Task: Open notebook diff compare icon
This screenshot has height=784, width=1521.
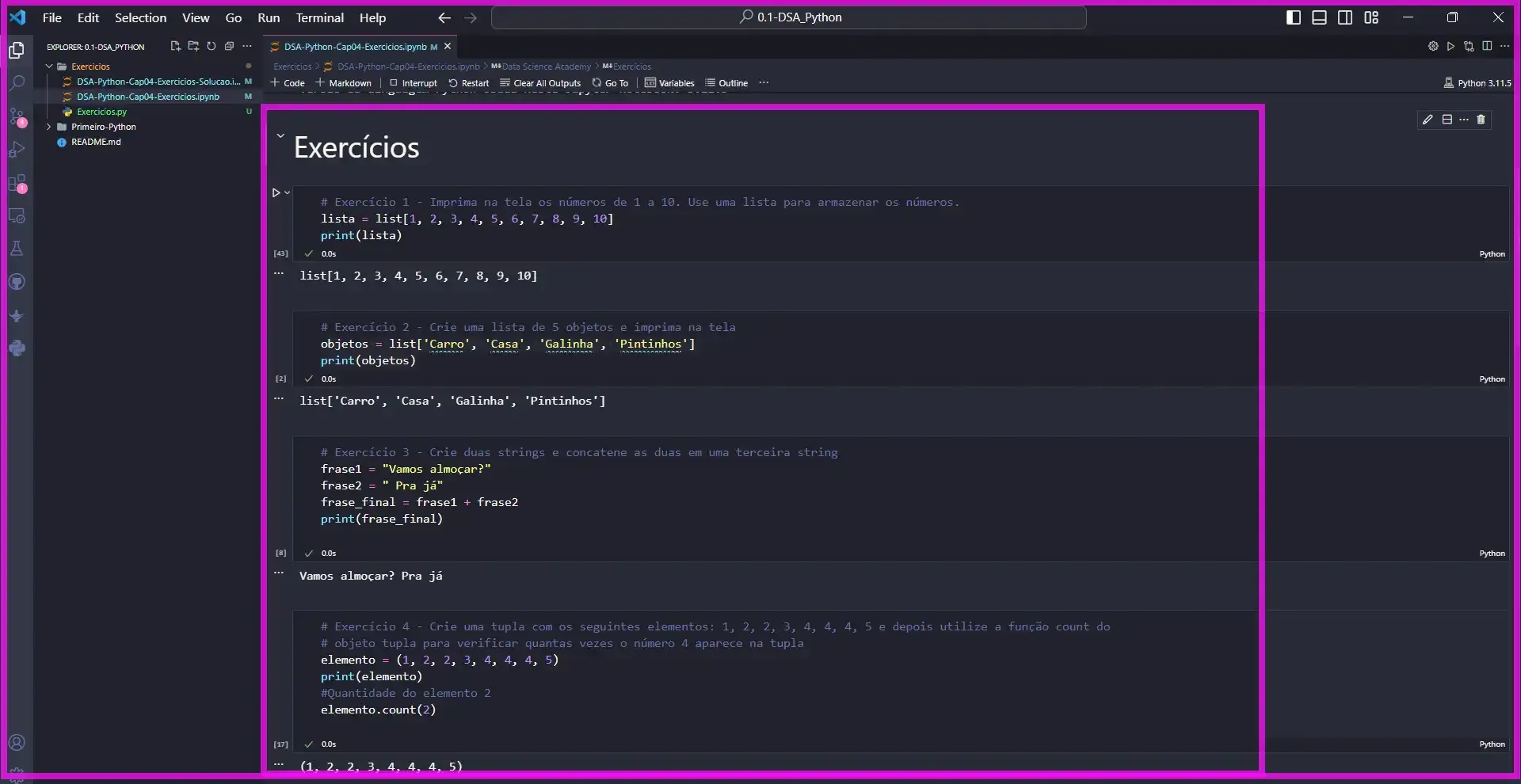Action: click(1469, 47)
